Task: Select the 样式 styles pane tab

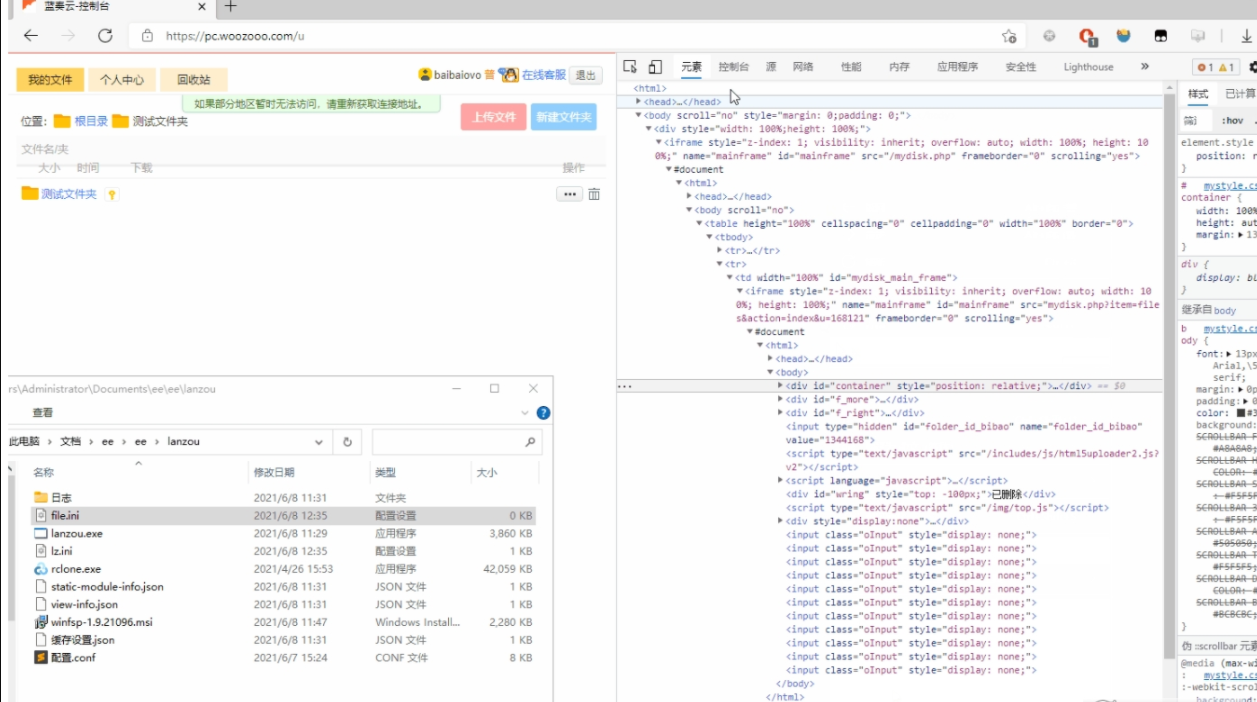Action: click(1198, 94)
